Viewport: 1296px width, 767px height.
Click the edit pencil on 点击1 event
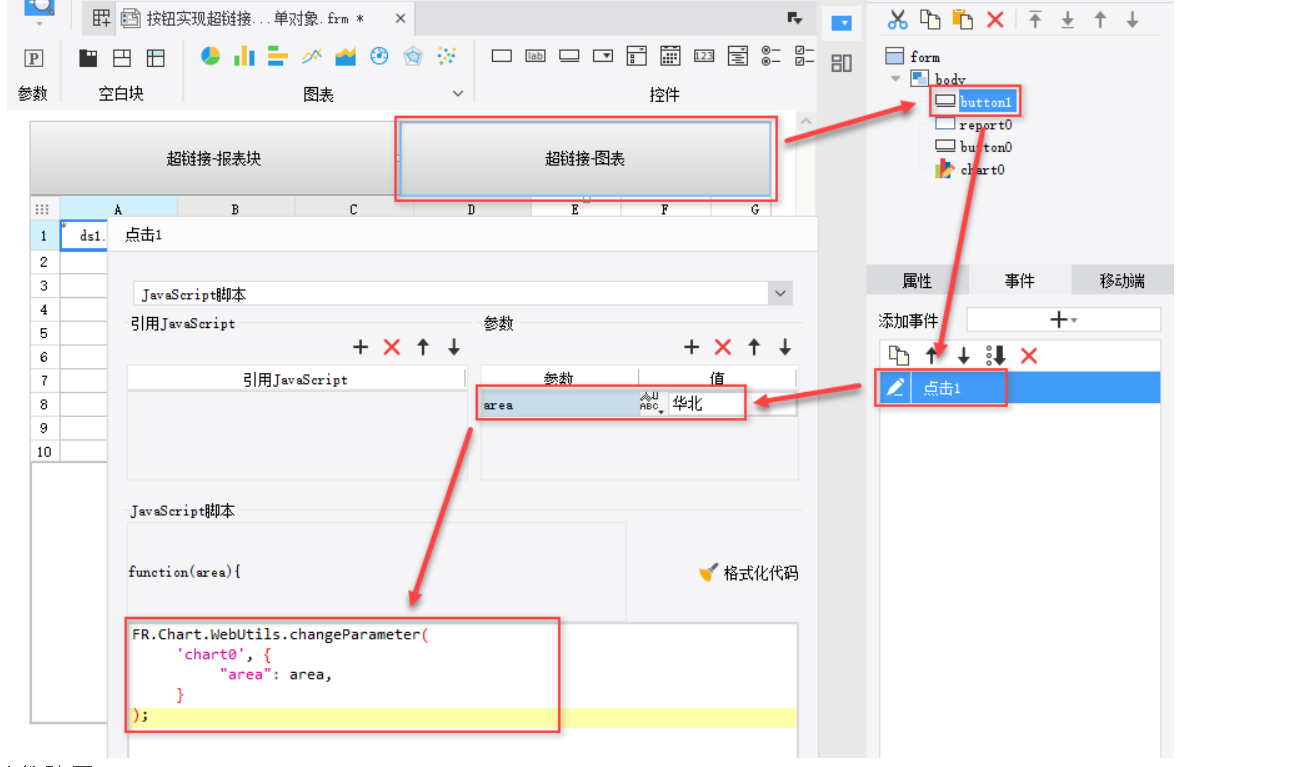(x=894, y=388)
